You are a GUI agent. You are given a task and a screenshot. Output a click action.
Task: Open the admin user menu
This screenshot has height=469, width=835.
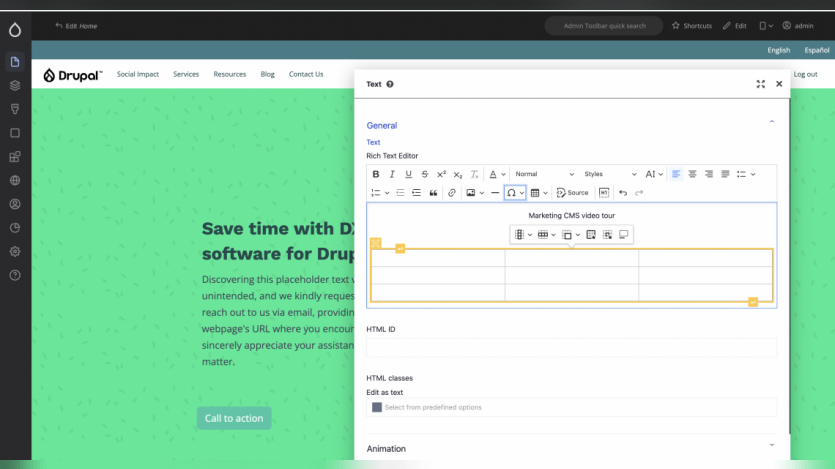798,26
